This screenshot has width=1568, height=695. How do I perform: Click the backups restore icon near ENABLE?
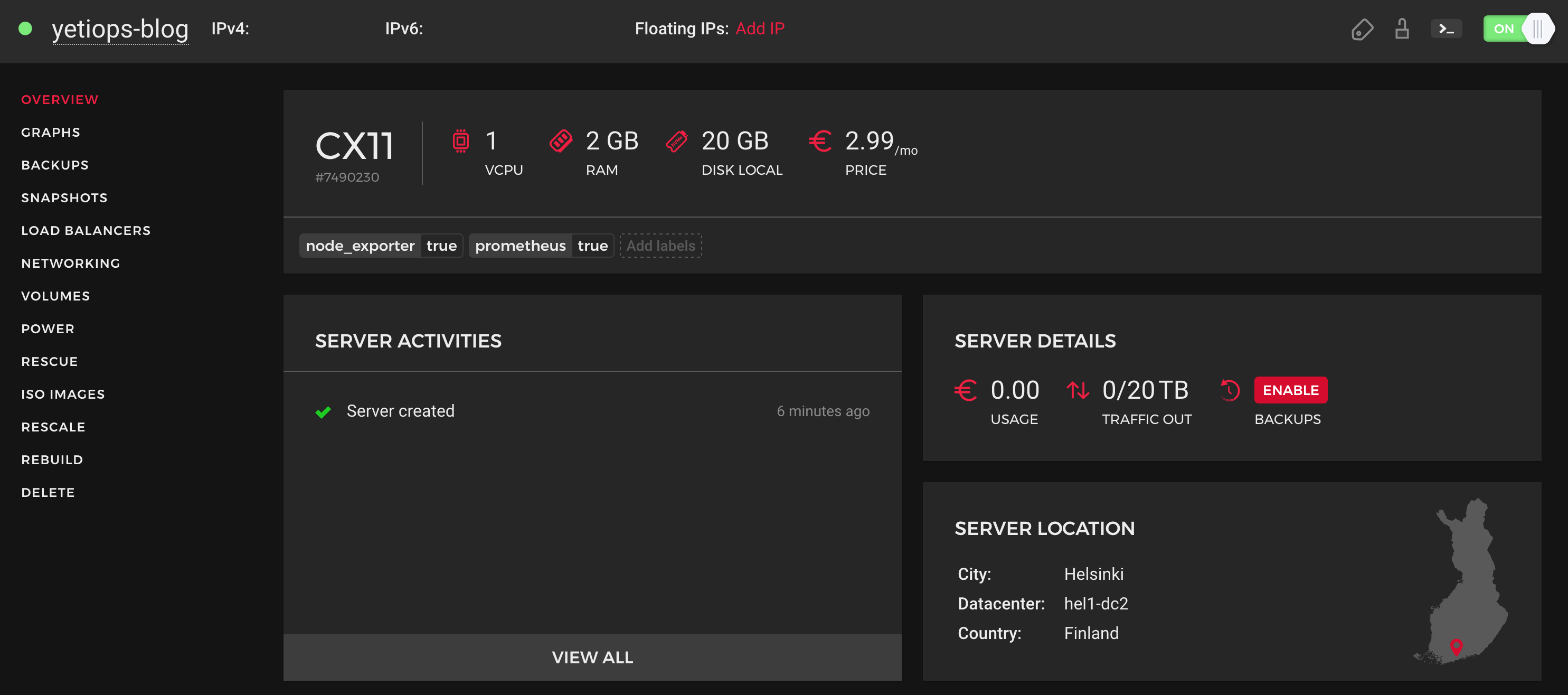click(x=1230, y=390)
